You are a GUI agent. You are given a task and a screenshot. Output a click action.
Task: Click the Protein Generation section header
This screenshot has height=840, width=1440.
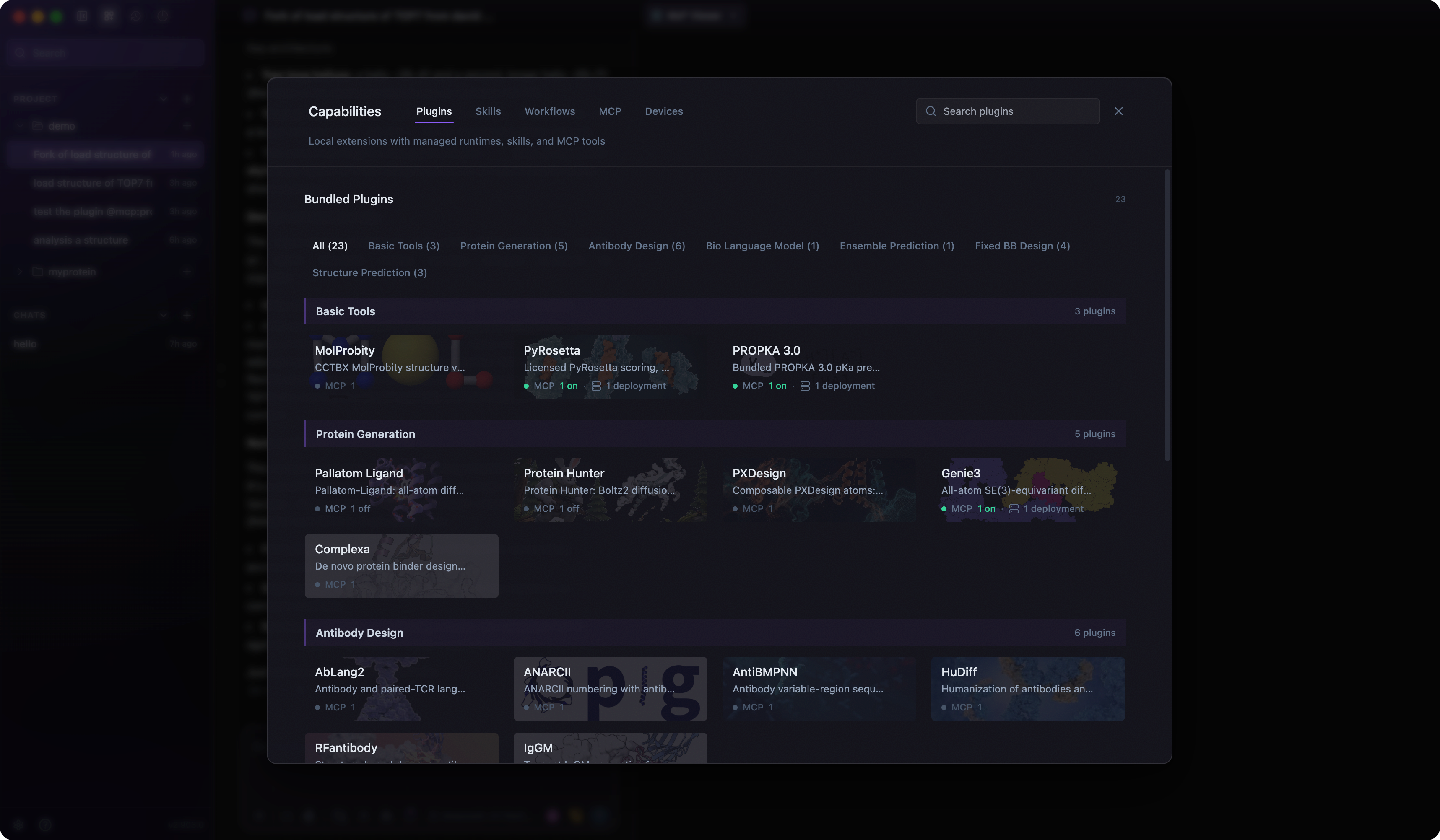715,434
